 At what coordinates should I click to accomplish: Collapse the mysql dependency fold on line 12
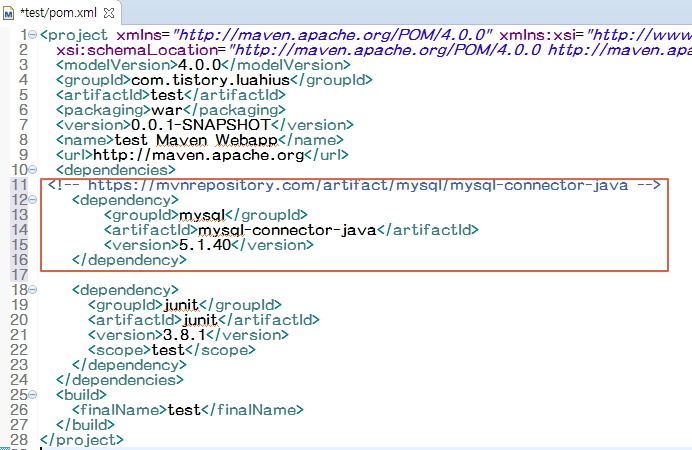pyautogui.click(x=33, y=199)
